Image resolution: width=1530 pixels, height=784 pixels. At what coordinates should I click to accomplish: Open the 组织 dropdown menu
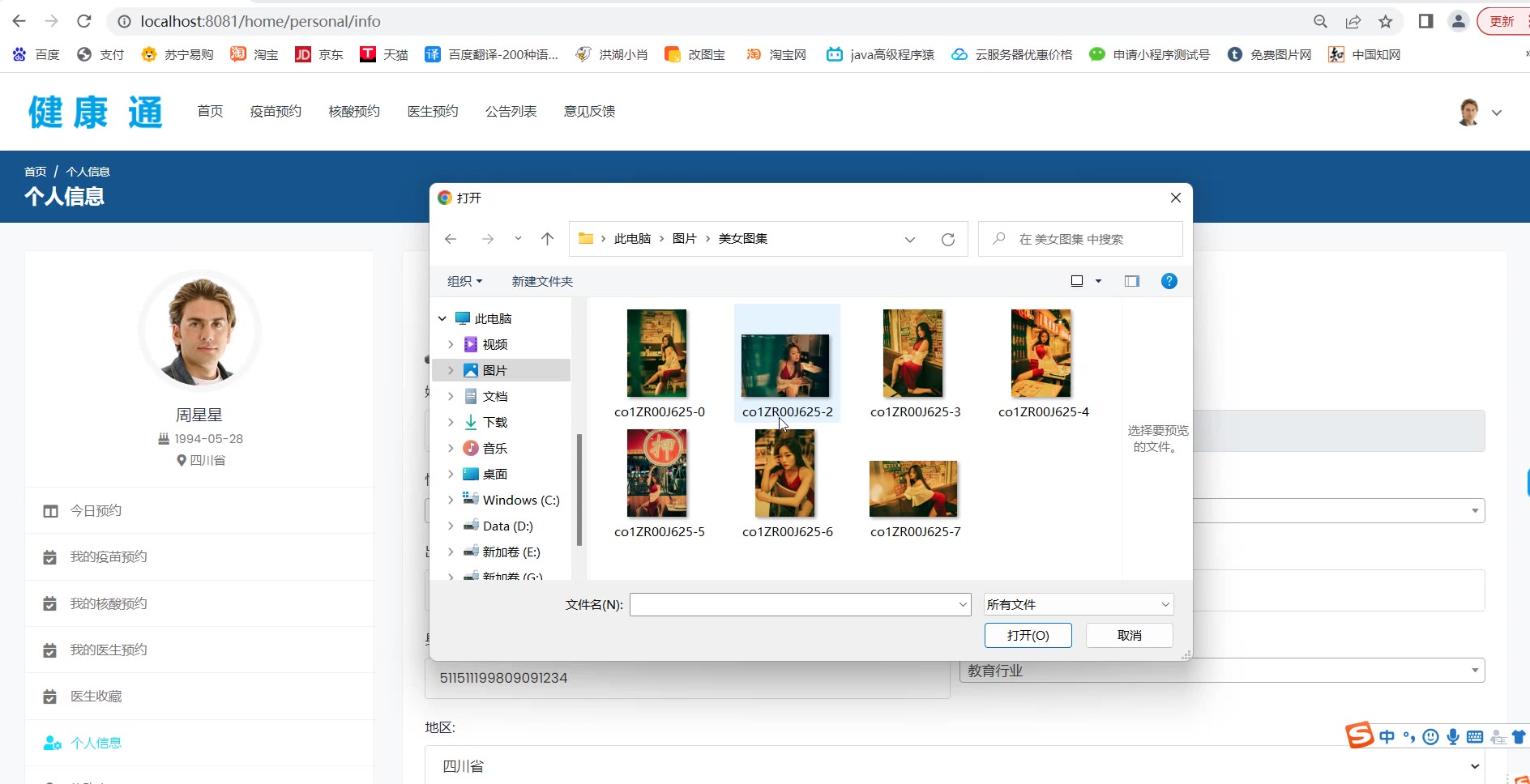coord(464,281)
